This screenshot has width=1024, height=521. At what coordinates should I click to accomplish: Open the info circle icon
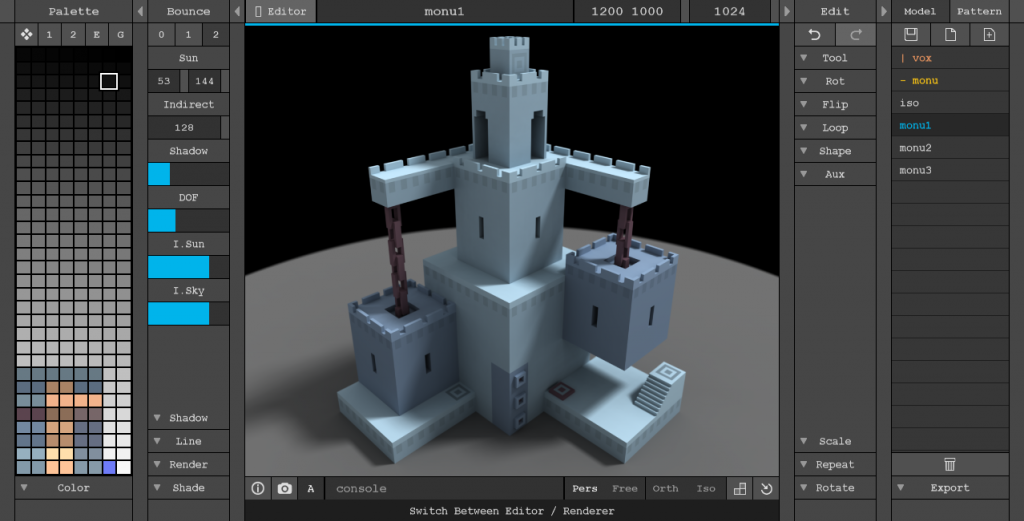[258, 488]
